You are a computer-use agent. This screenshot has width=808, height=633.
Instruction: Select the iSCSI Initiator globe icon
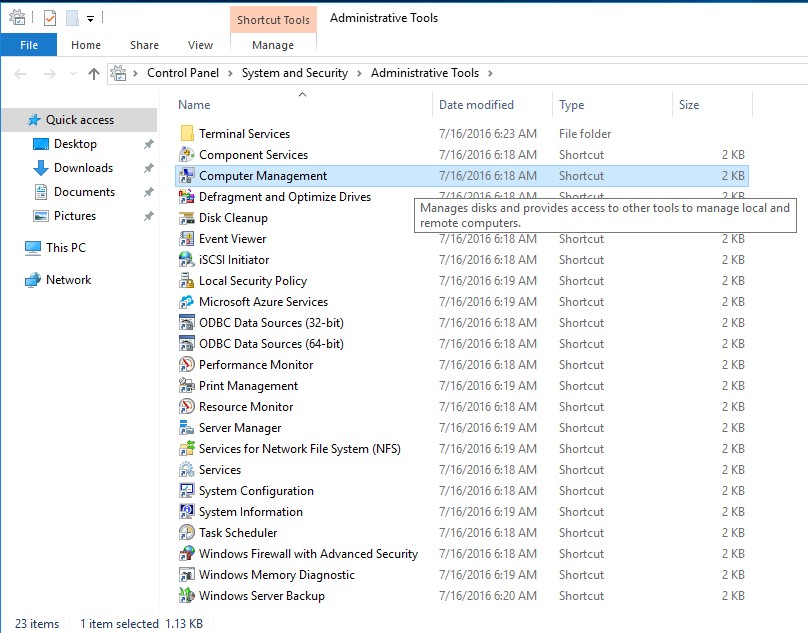186,260
